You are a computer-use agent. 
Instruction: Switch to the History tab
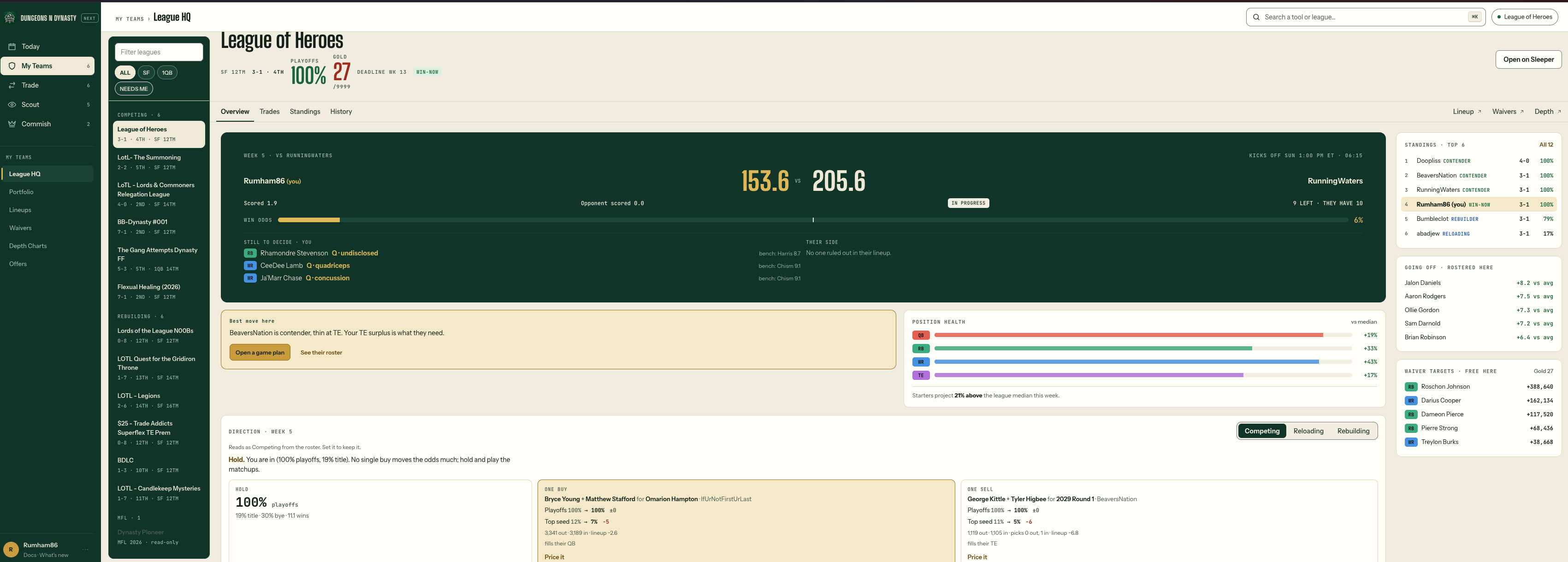(x=341, y=112)
